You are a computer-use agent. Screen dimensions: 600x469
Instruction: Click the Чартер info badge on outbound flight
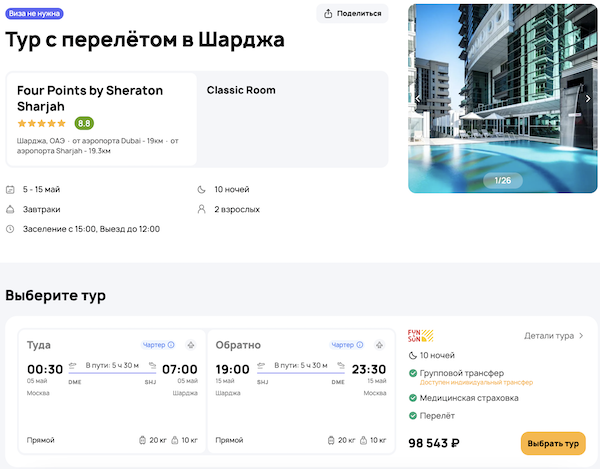158,345
